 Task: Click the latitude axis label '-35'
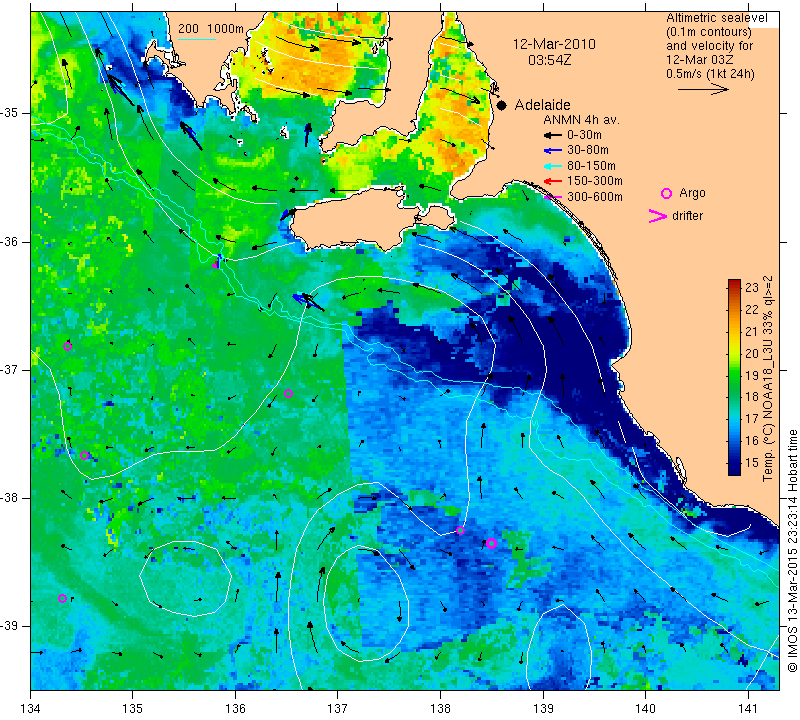click(x=10, y=113)
